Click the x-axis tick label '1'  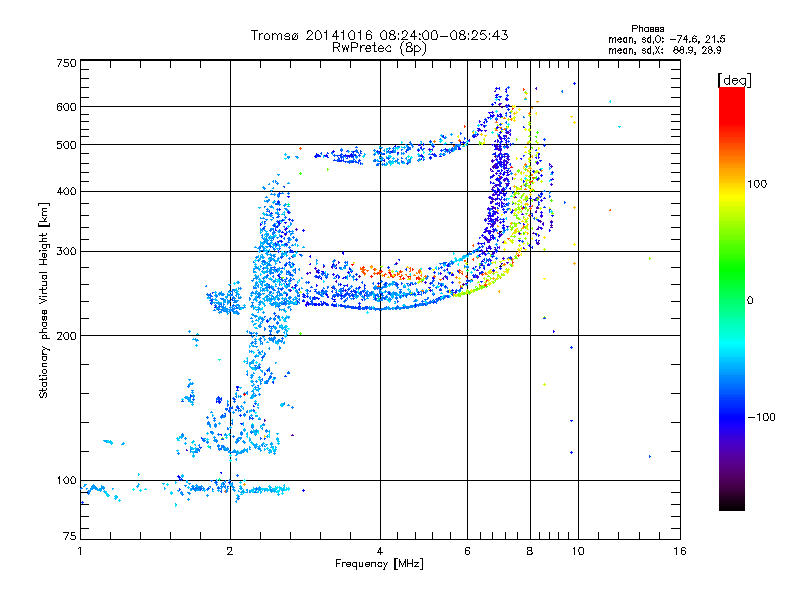80,551
